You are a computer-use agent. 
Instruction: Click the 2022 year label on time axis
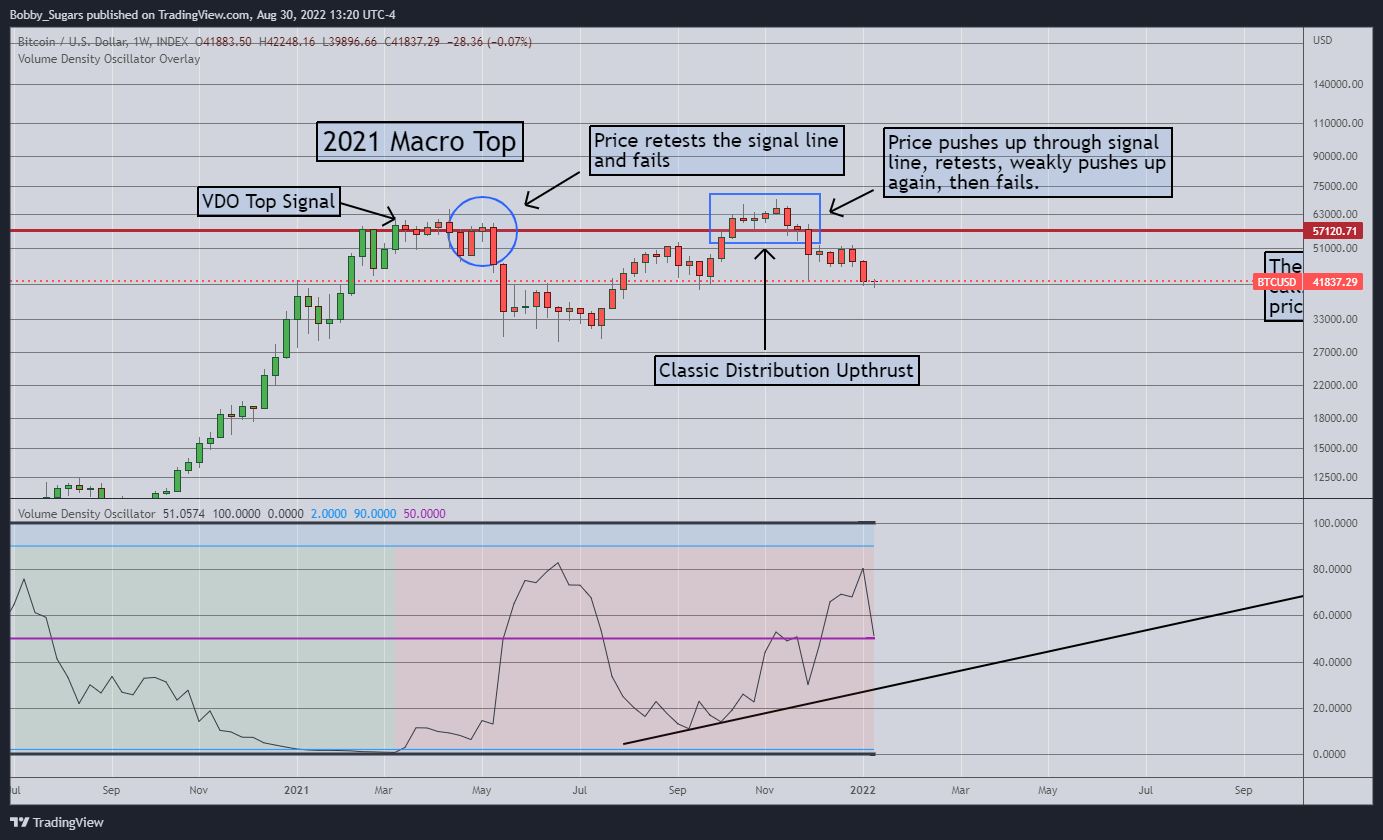click(x=864, y=790)
